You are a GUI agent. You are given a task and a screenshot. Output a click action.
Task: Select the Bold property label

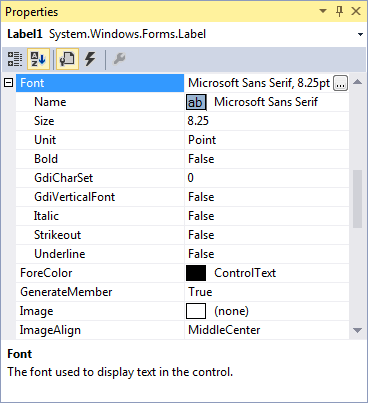pos(46,159)
